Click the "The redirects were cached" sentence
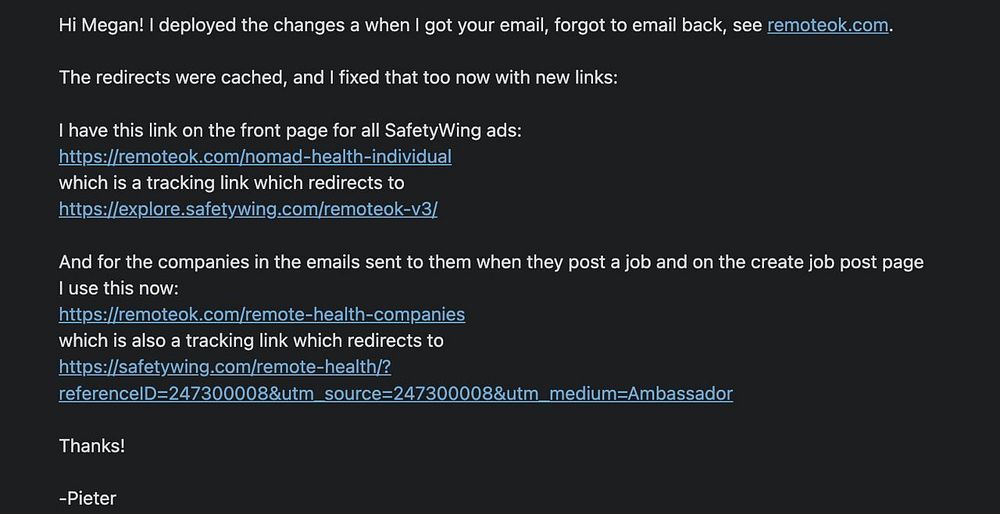 [x=173, y=78]
